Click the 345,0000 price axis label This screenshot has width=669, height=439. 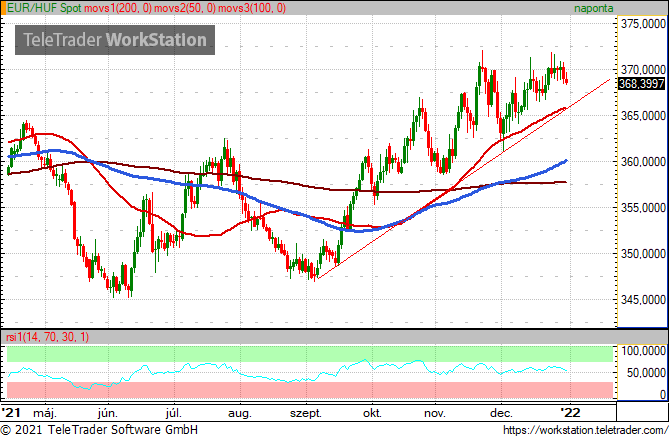pos(643,300)
